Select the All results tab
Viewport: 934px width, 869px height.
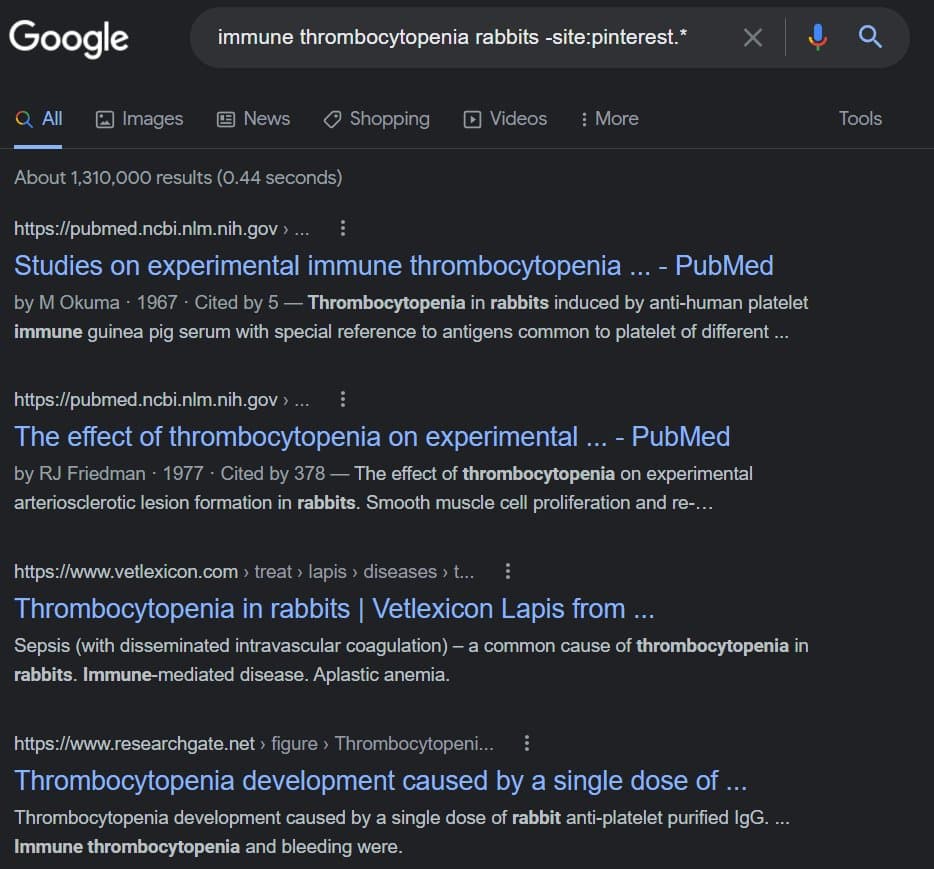pyautogui.click(x=40, y=119)
